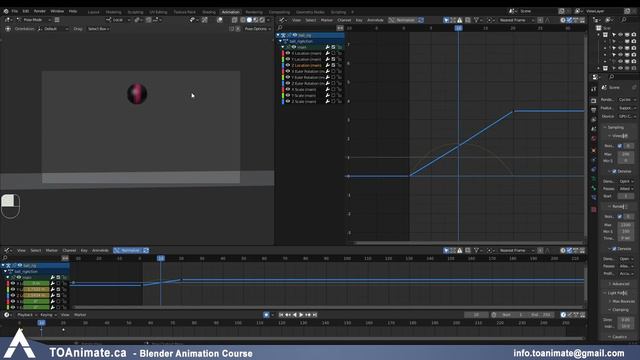Click current frame number field

click(x=476, y=315)
